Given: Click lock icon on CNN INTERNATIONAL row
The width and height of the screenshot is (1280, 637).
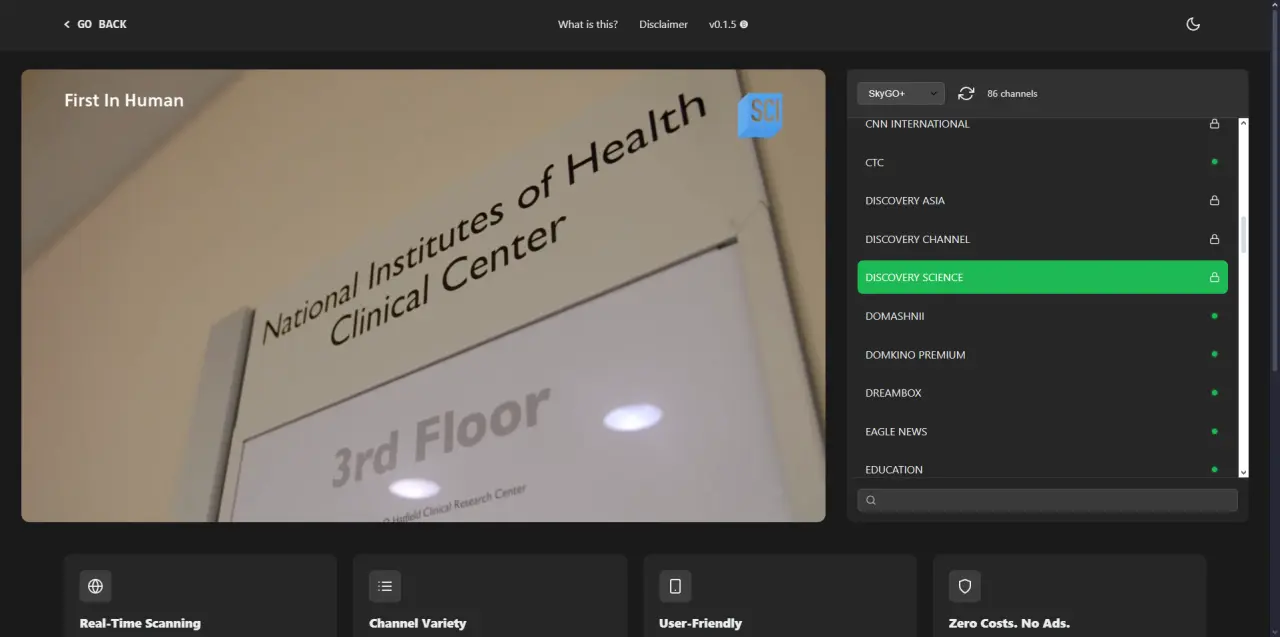Looking at the screenshot, I should (1214, 124).
